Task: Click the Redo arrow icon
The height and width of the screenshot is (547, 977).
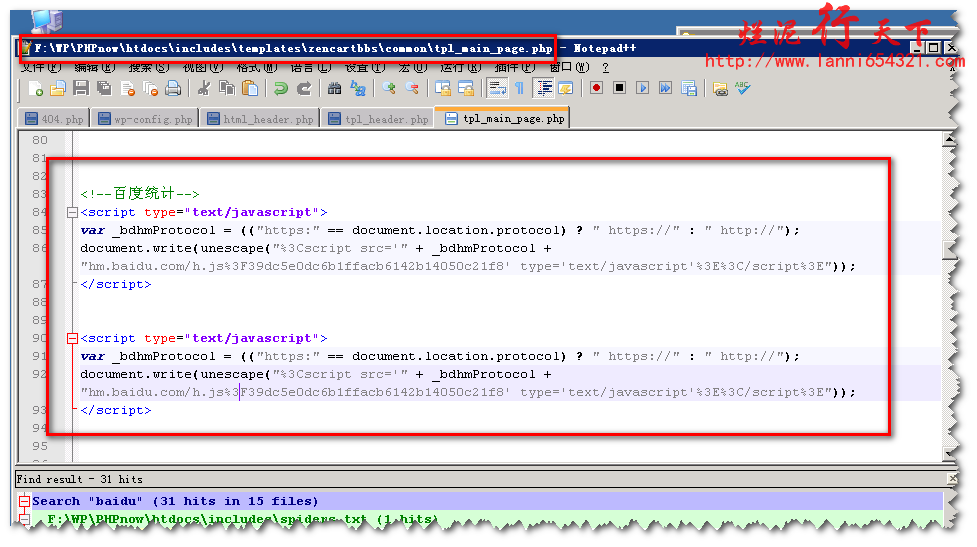Action: (x=303, y=89)
